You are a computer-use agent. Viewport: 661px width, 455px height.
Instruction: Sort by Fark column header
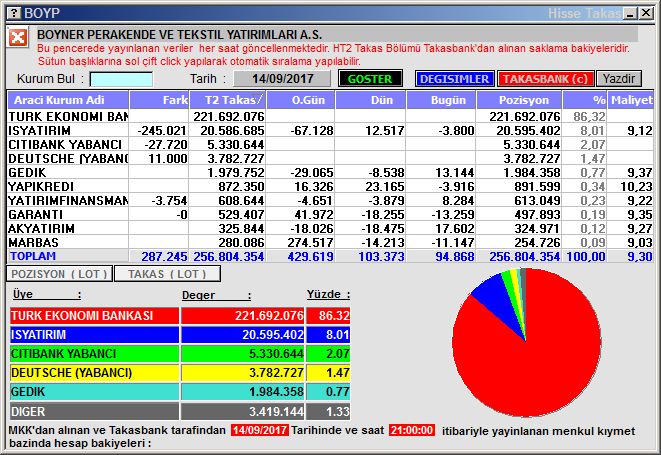tap(159, 100)
